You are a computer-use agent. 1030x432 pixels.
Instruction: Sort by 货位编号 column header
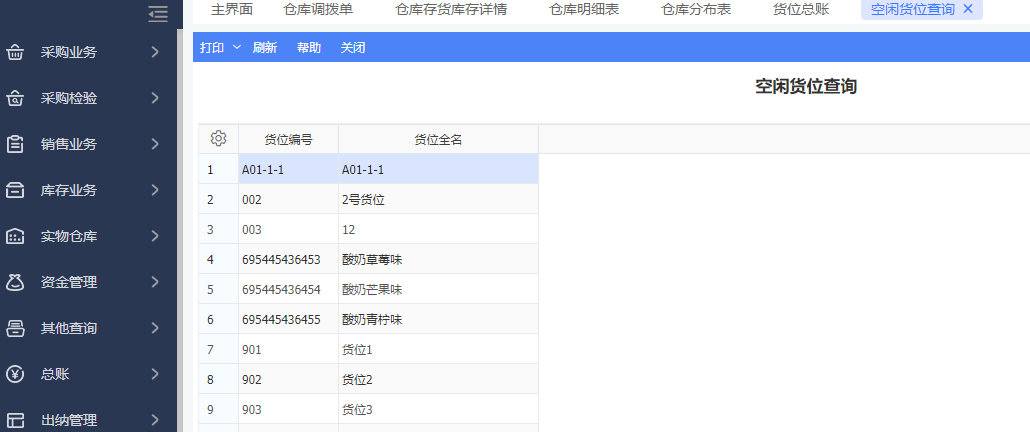tap(288, 140)
